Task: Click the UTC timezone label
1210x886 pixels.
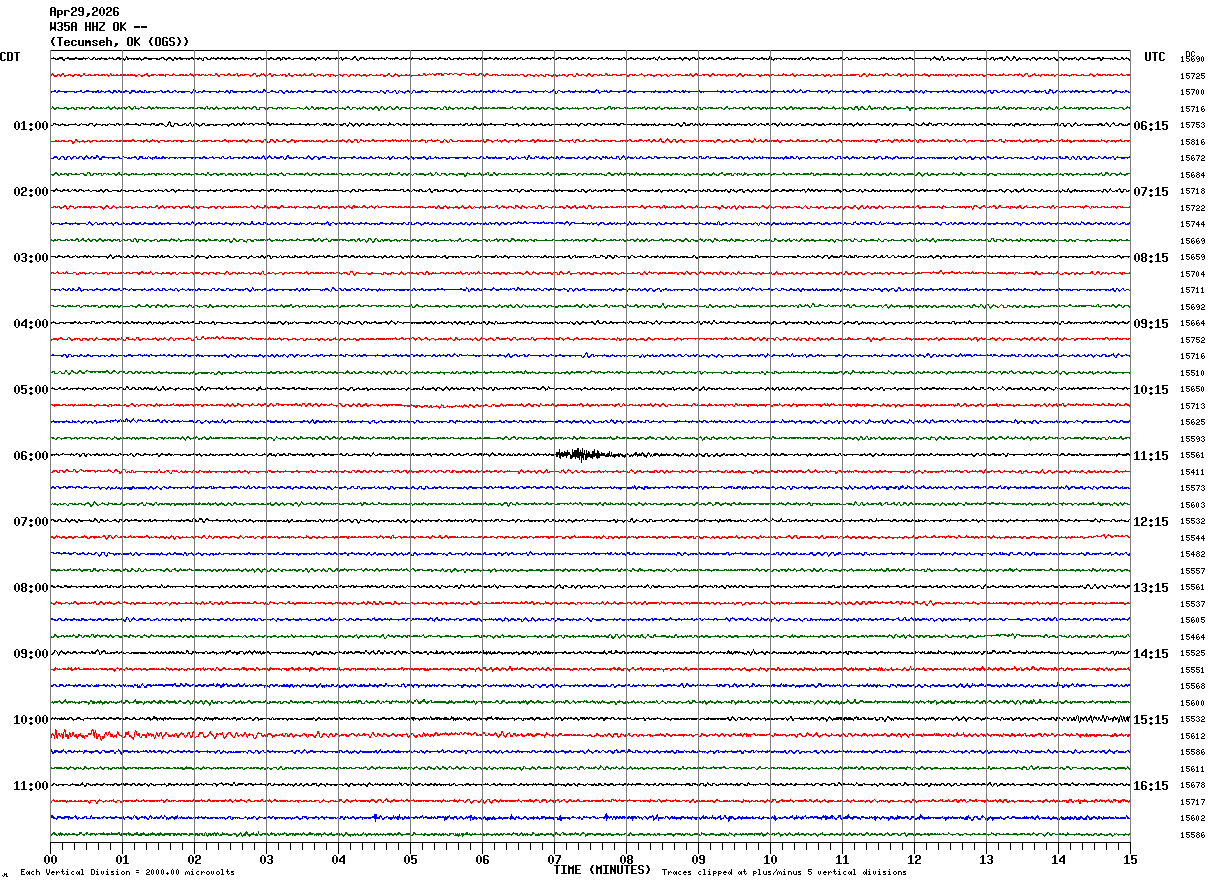Action: tap(1155, 57)
